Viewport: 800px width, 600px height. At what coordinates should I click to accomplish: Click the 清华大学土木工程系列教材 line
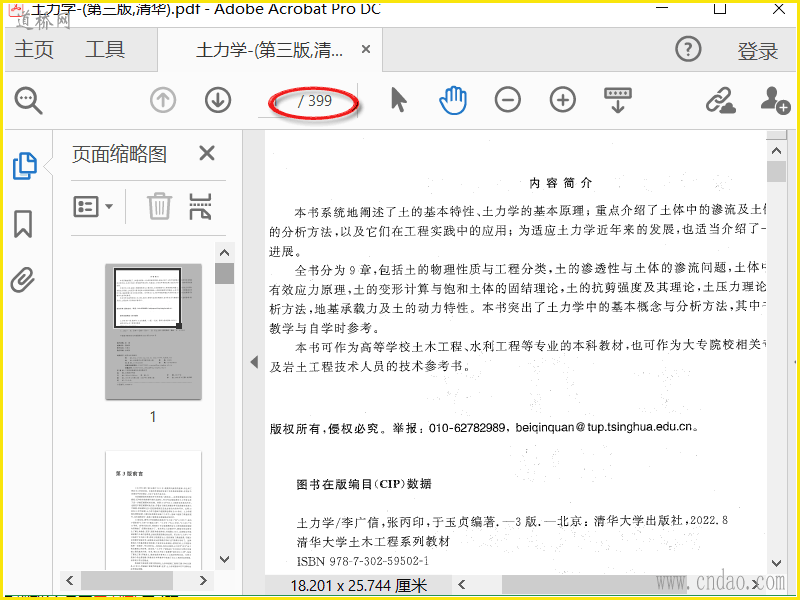point(373,541)
